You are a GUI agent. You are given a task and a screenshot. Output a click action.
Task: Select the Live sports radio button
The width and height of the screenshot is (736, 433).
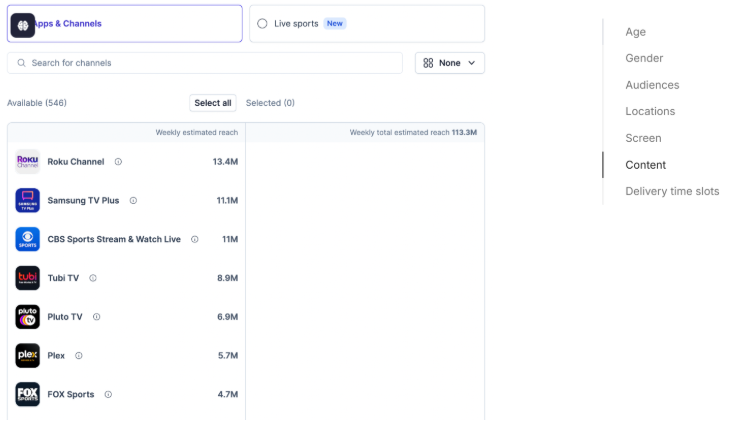262,23
